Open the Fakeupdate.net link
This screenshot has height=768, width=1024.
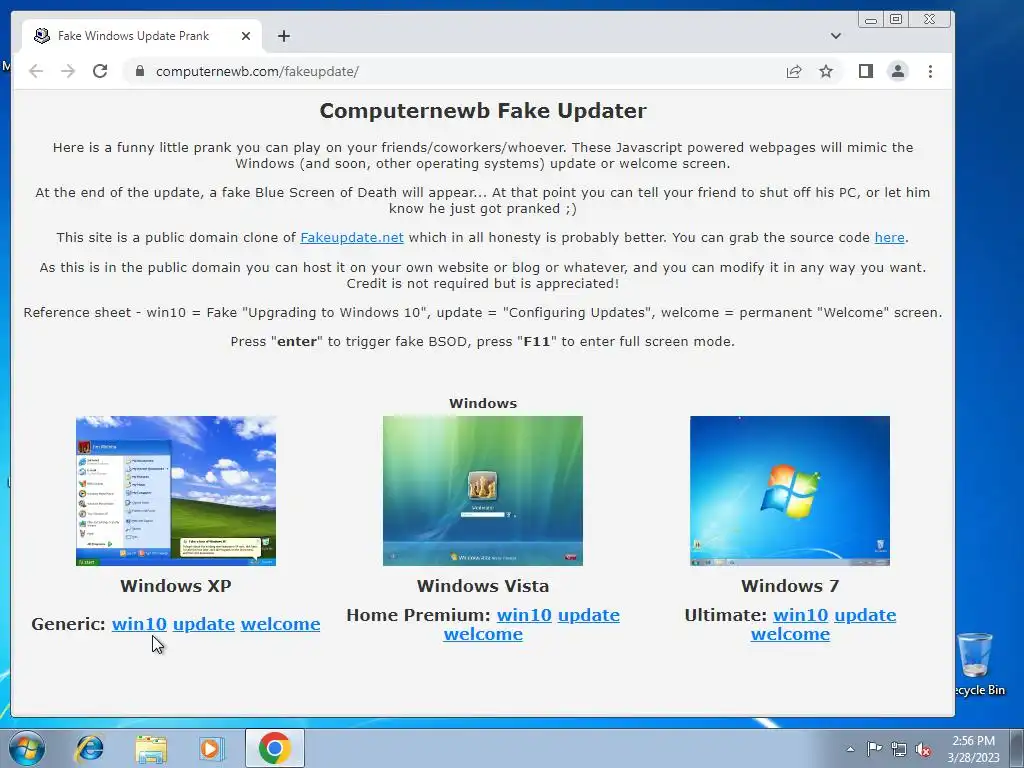(352, 238)
